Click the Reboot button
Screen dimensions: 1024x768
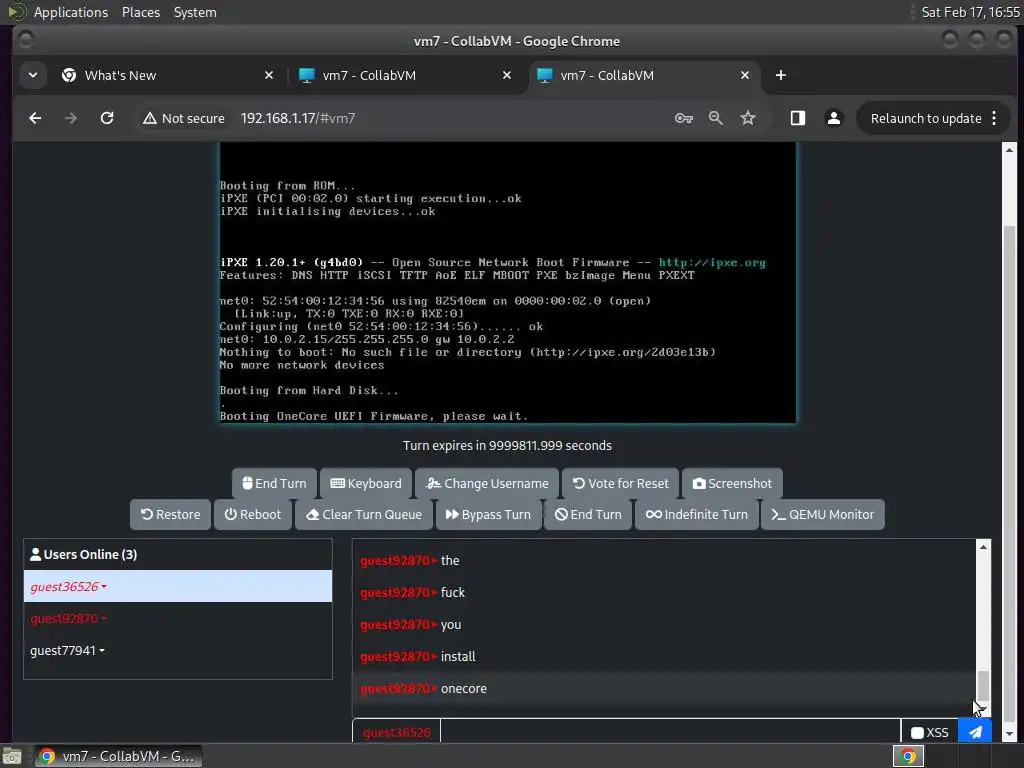pyautogui.click(x=253, y=515)
